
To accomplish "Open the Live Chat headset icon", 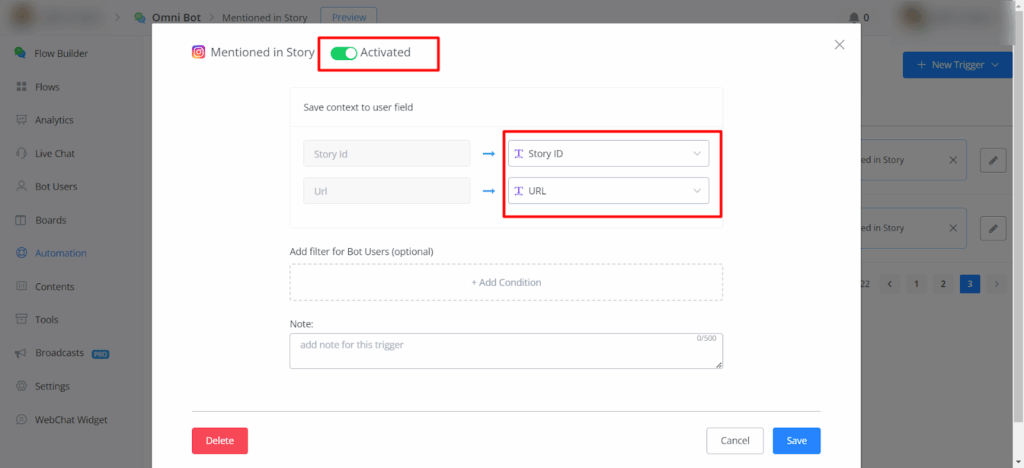I will [x=21, y=154].
